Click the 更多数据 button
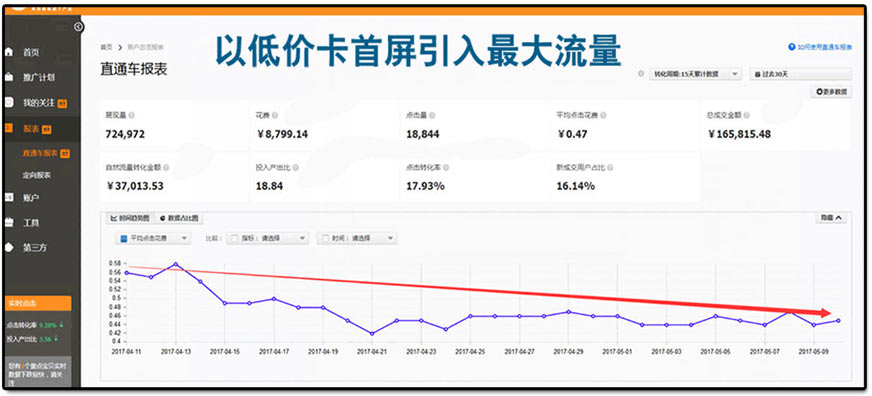 [x=831, y=92]
